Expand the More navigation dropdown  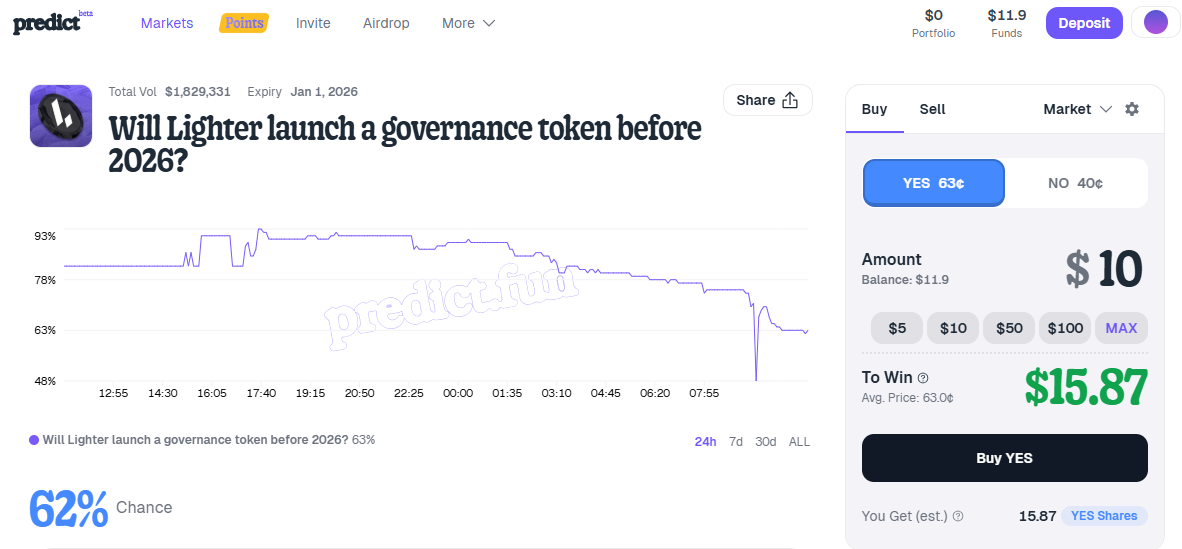point(468,23)
